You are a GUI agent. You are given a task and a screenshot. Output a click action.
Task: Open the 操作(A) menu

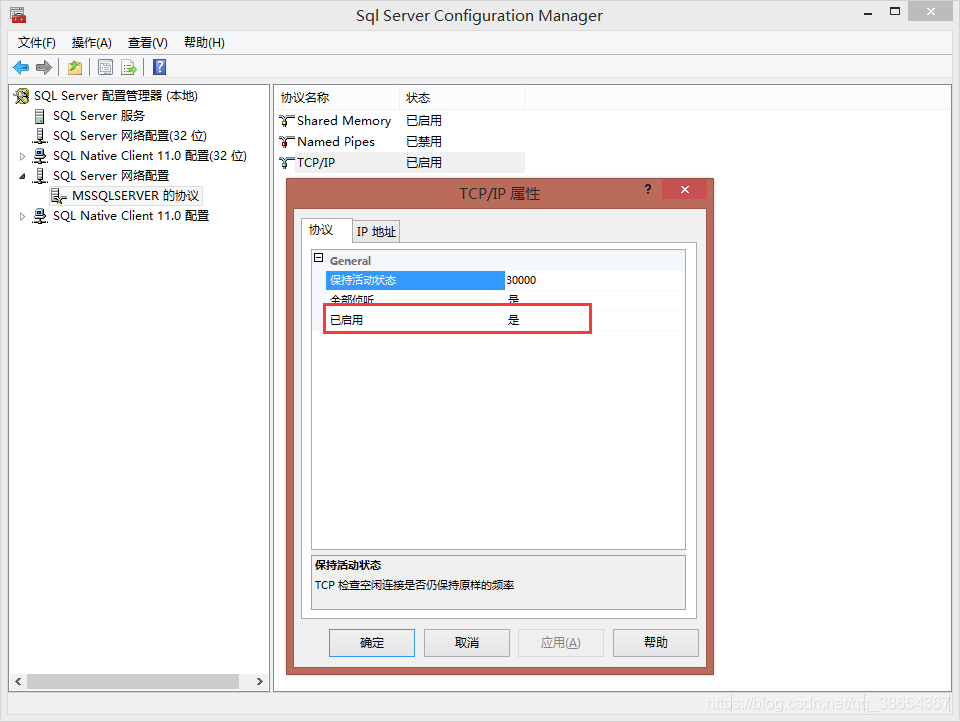[x=91, y=42]
